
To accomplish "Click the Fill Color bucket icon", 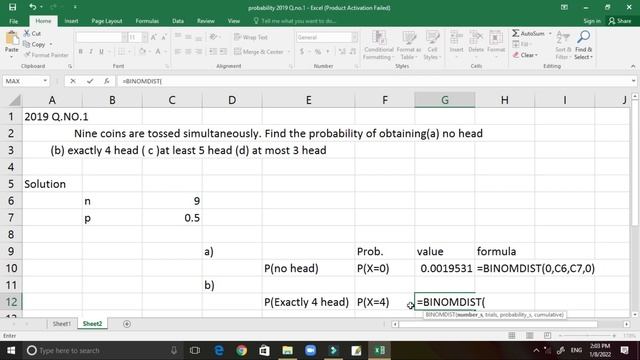I will [x=142, y=51].
